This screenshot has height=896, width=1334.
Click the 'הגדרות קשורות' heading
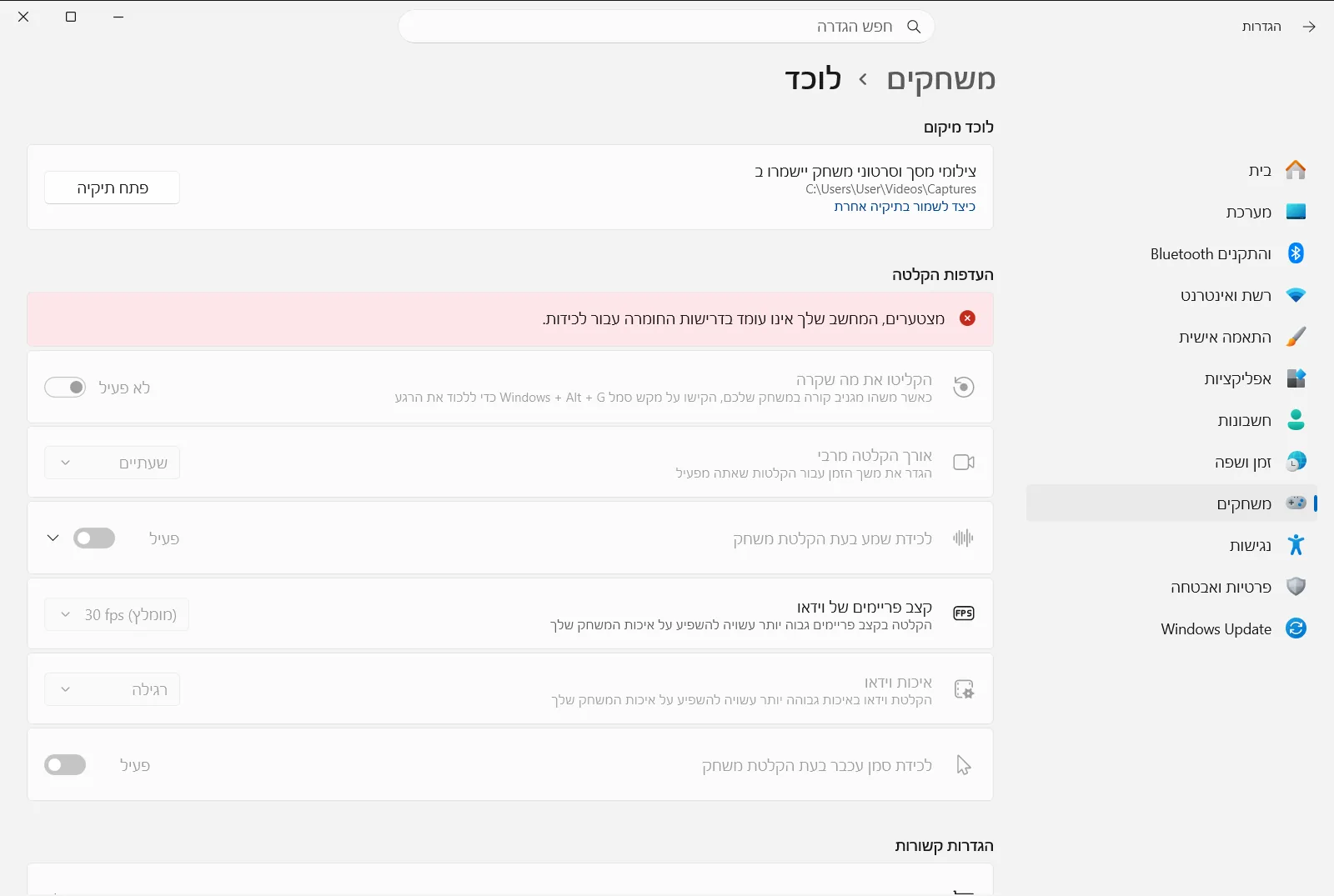(x=944, y=846)
